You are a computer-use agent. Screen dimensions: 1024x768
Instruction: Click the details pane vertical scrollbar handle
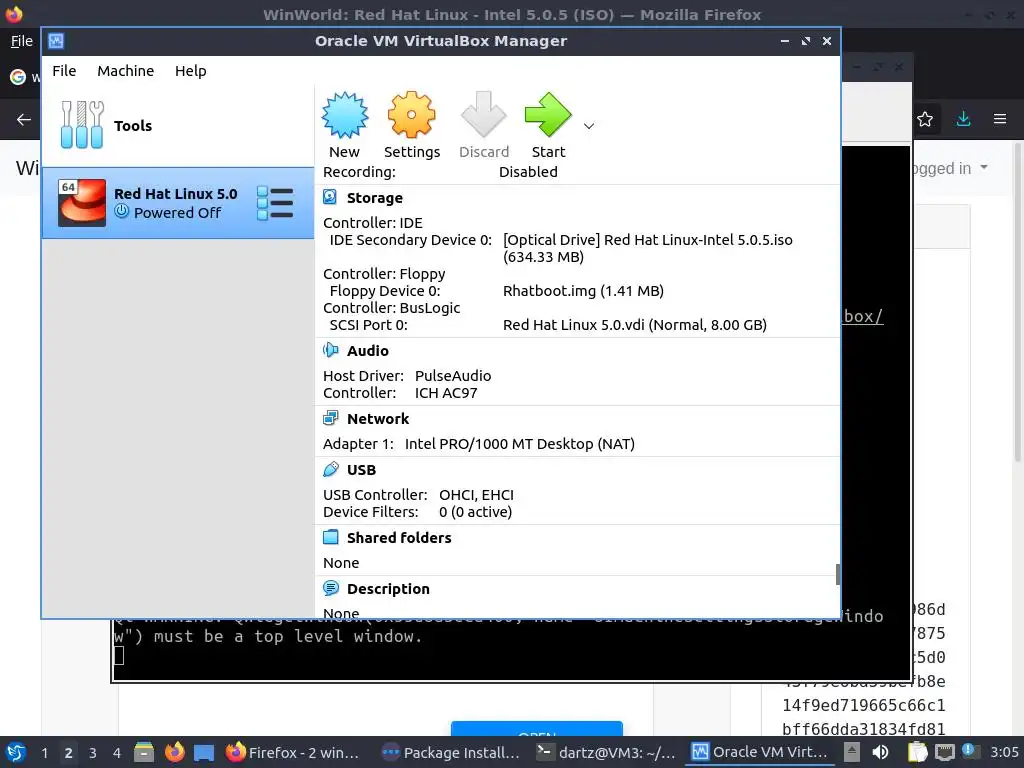click(837, 574)
